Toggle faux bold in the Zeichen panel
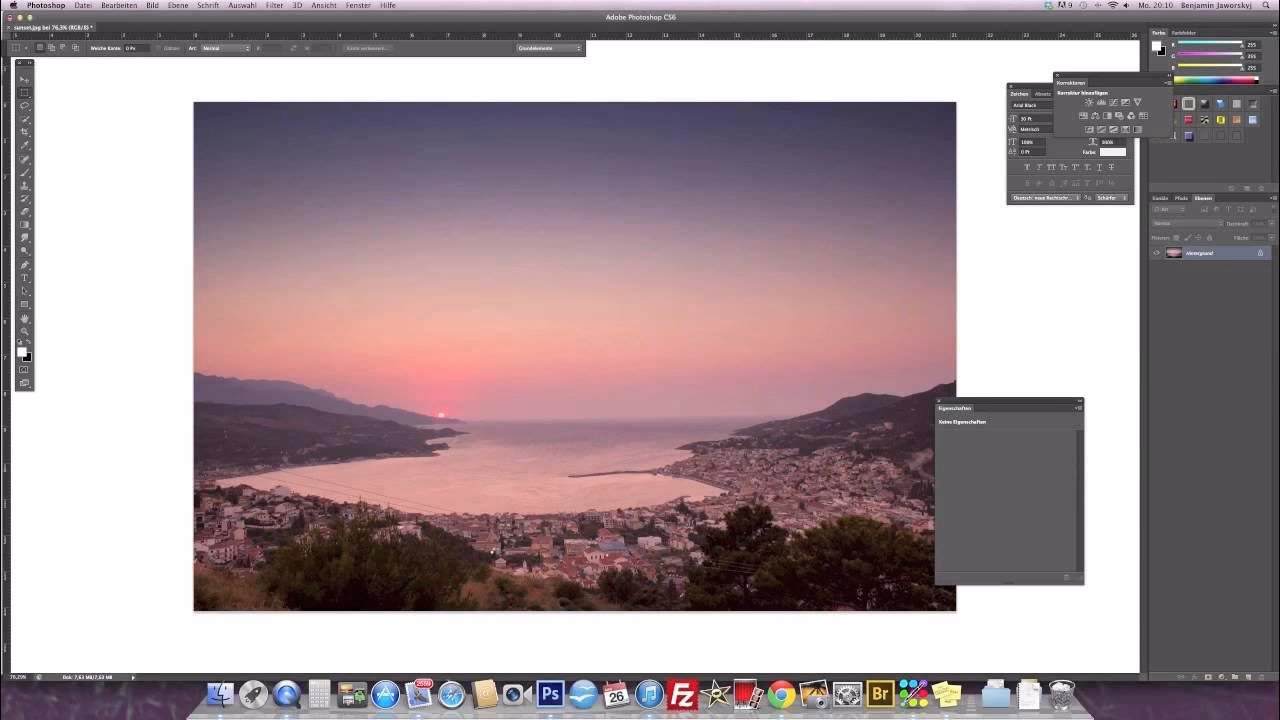 (1027, 167)
